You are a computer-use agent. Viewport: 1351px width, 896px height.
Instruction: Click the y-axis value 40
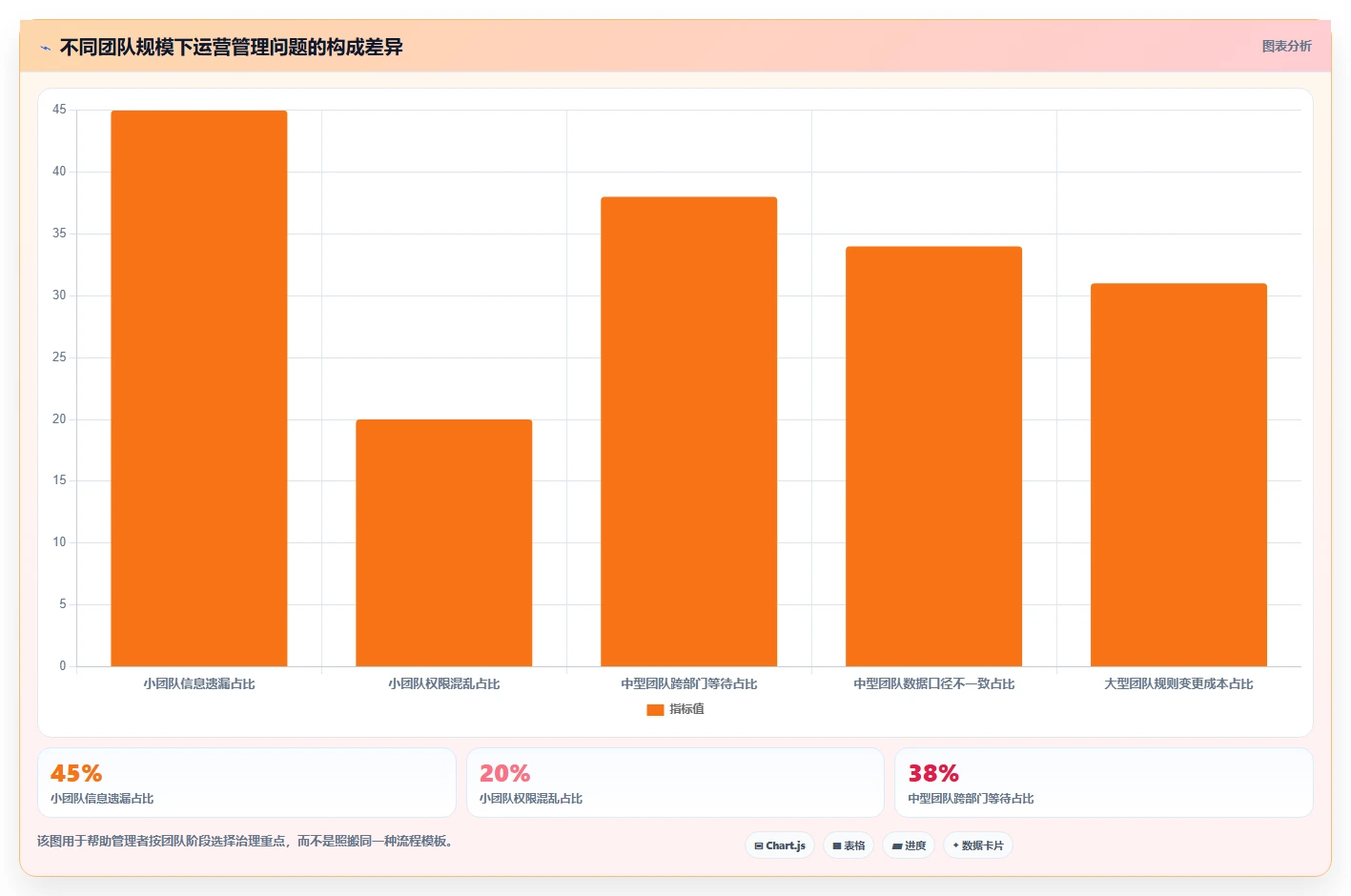59,172
